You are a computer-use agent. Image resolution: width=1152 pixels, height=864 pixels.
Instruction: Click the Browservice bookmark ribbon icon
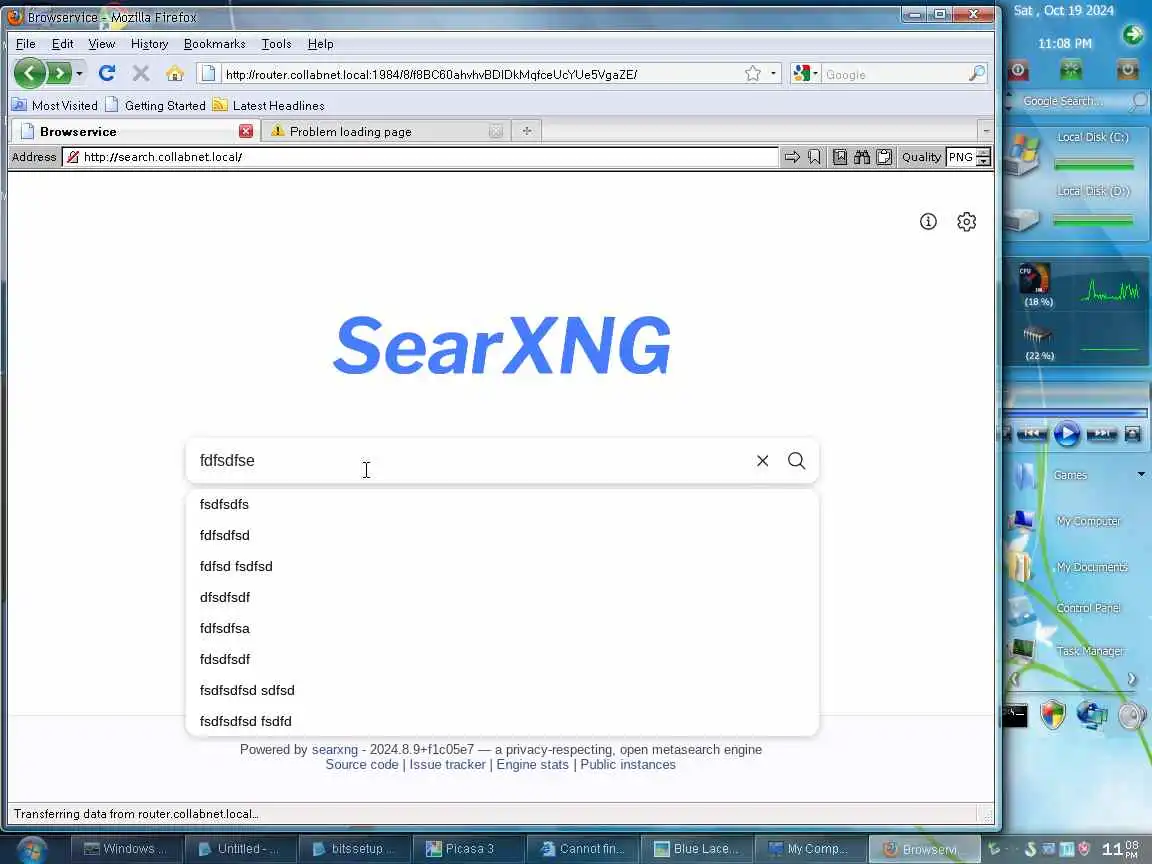pos(814,156)
